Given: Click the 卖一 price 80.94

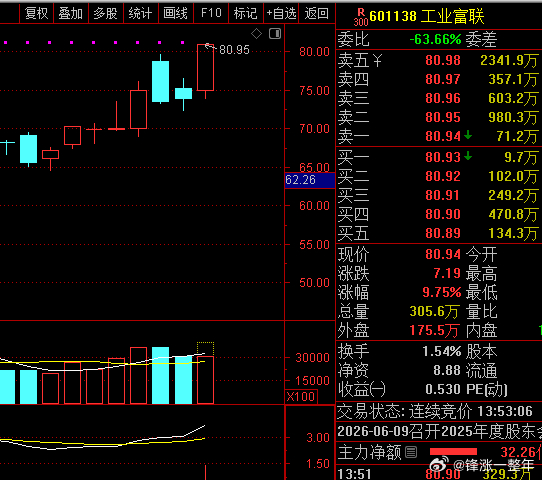Looking at the screenshot, I should 443,137.
